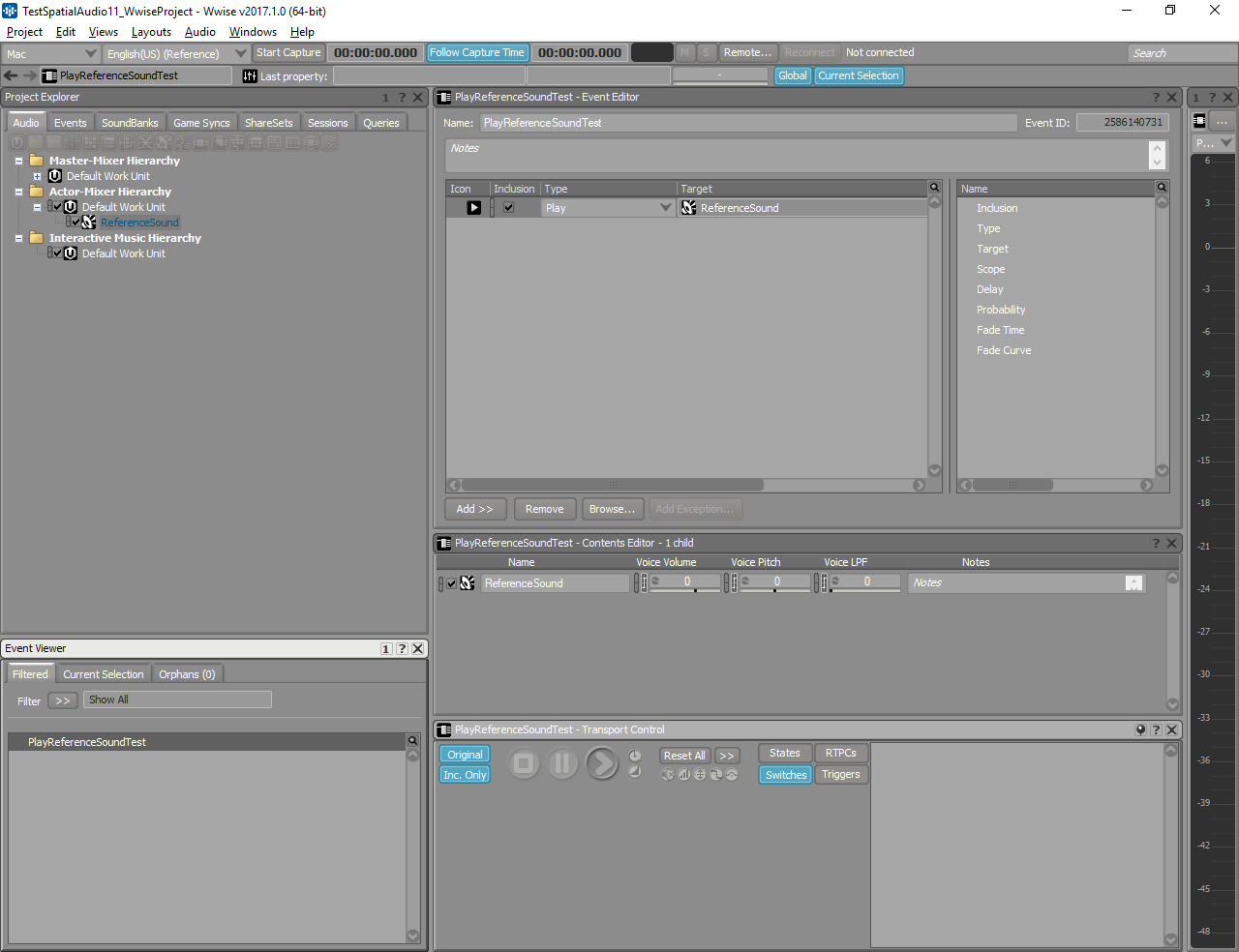Switch to the SoundBanks tab
The width and height of the screenshot is (1239, 952).
[x=130, y=123]
